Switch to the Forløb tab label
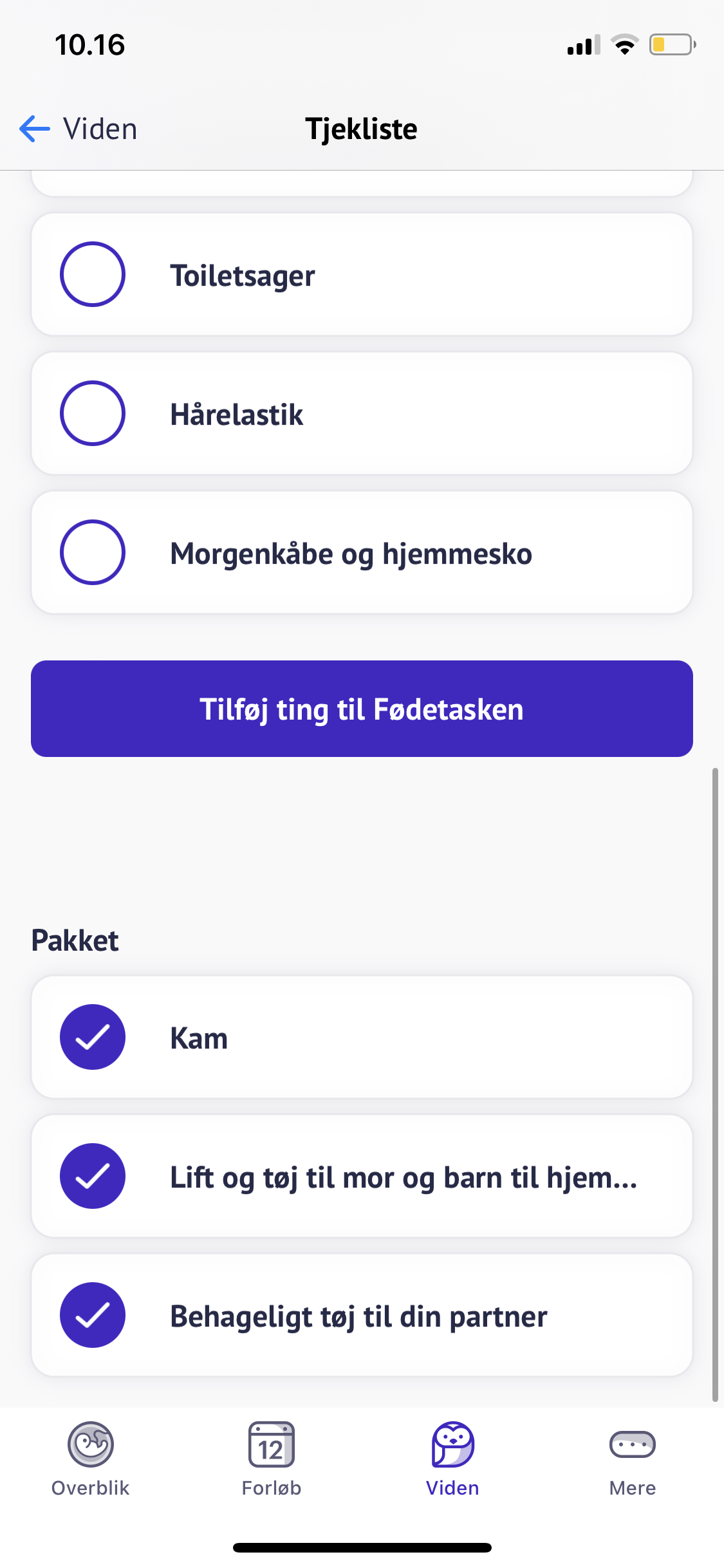 tap(272, 1488)
